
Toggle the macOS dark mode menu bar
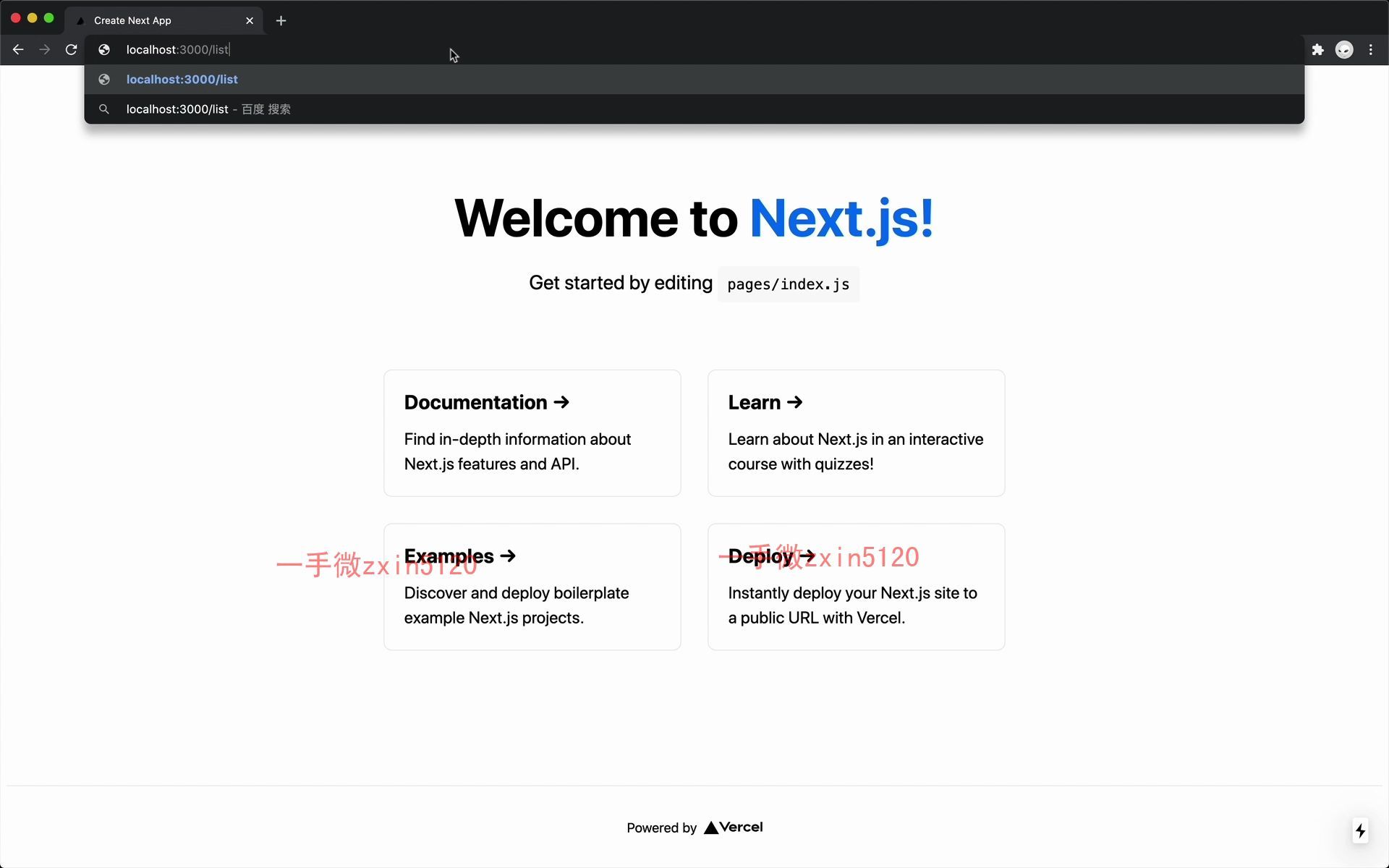click(1345, 49)
